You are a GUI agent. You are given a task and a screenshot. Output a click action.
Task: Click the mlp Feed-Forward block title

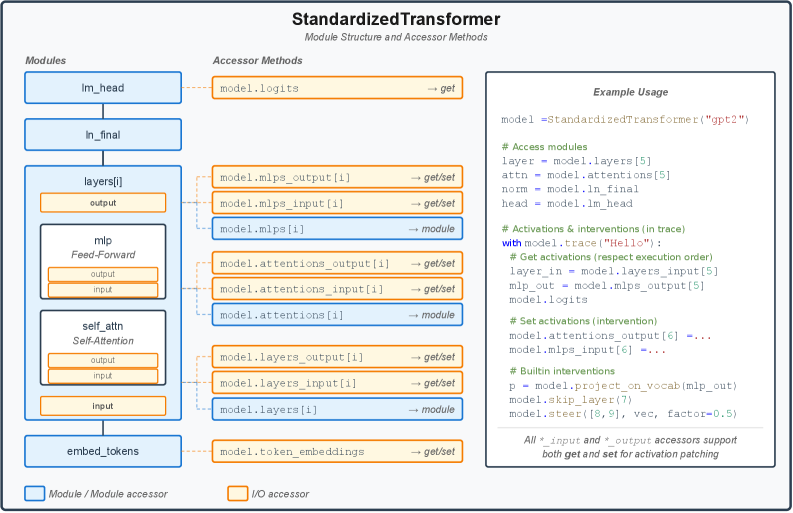(103, 247)
